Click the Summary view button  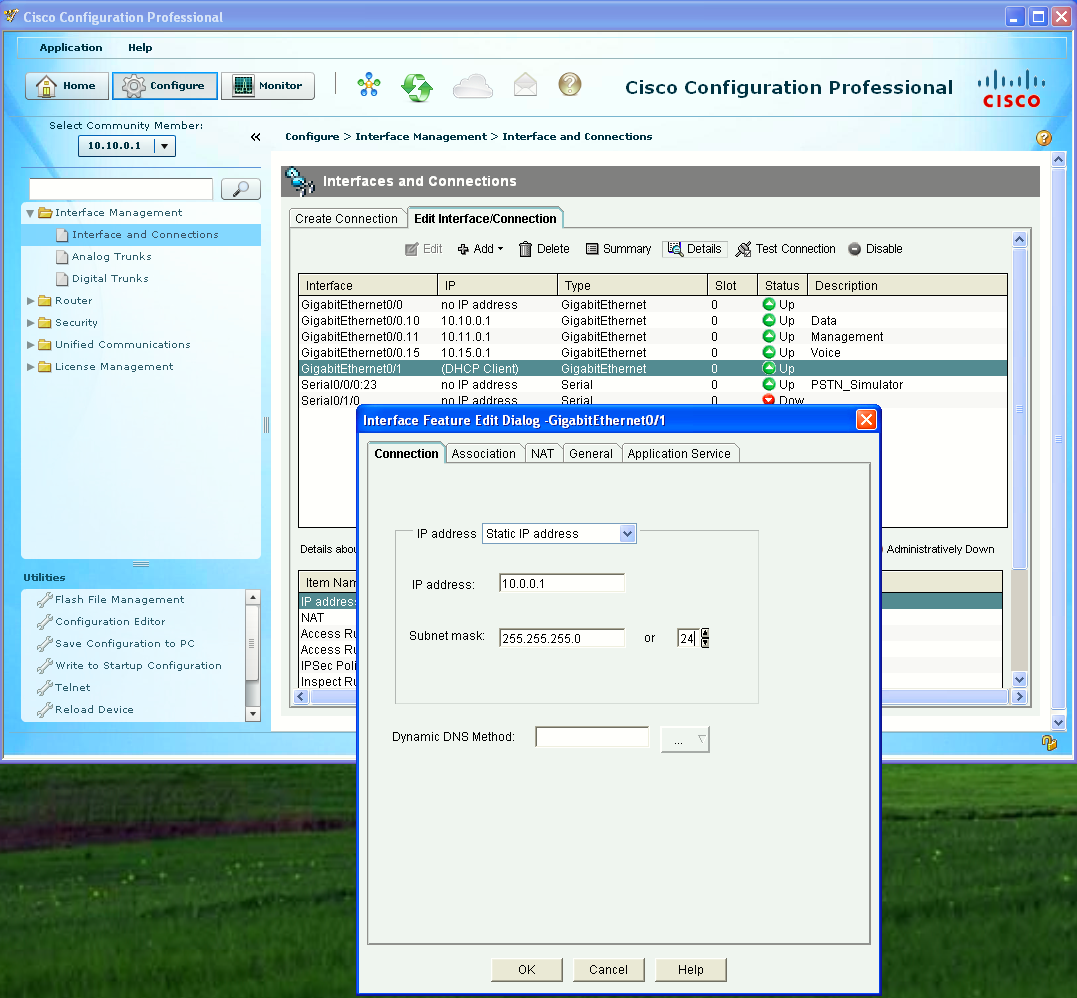click(618, 249)
